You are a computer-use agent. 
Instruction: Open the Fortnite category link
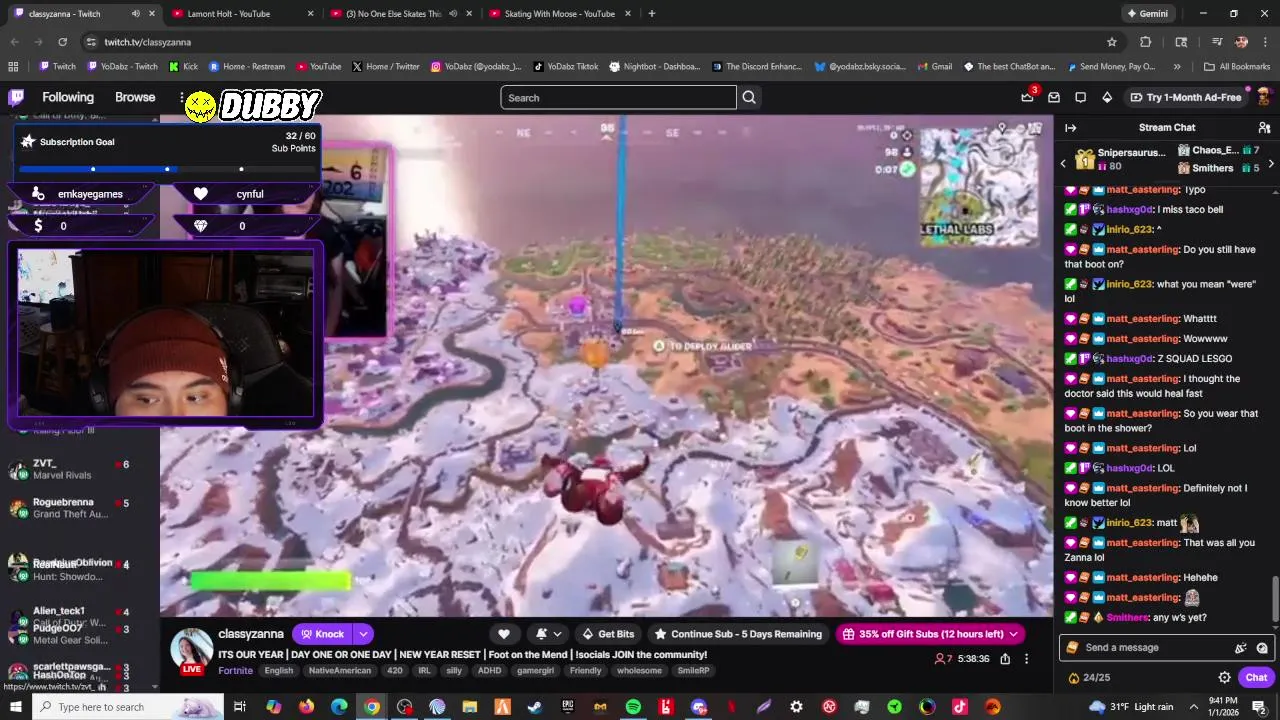point(235,670)
